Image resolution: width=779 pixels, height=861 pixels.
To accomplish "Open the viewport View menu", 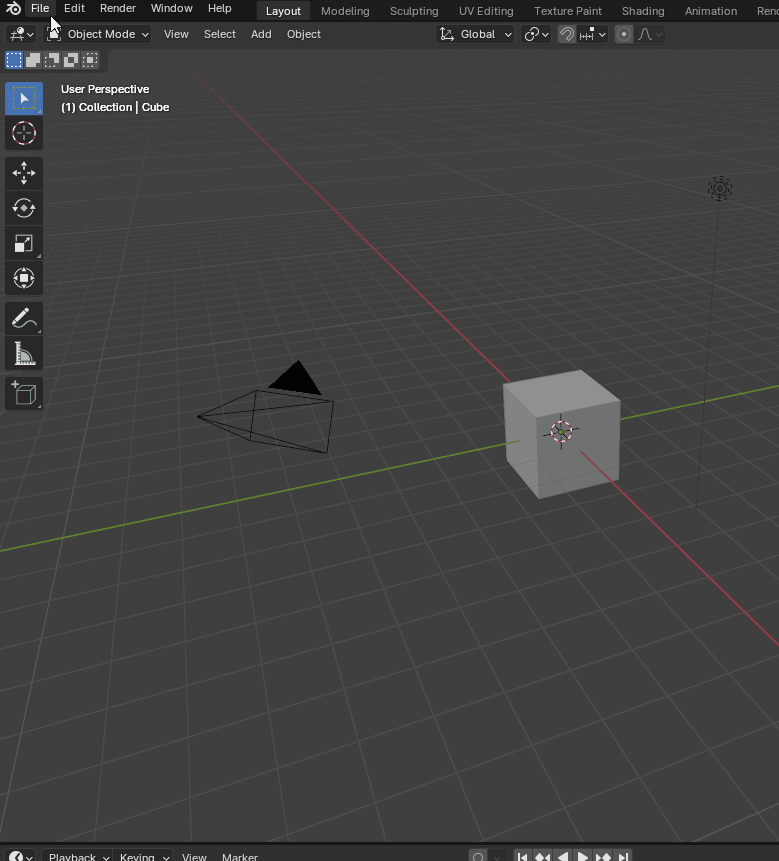I will click(x=176, y=34).
